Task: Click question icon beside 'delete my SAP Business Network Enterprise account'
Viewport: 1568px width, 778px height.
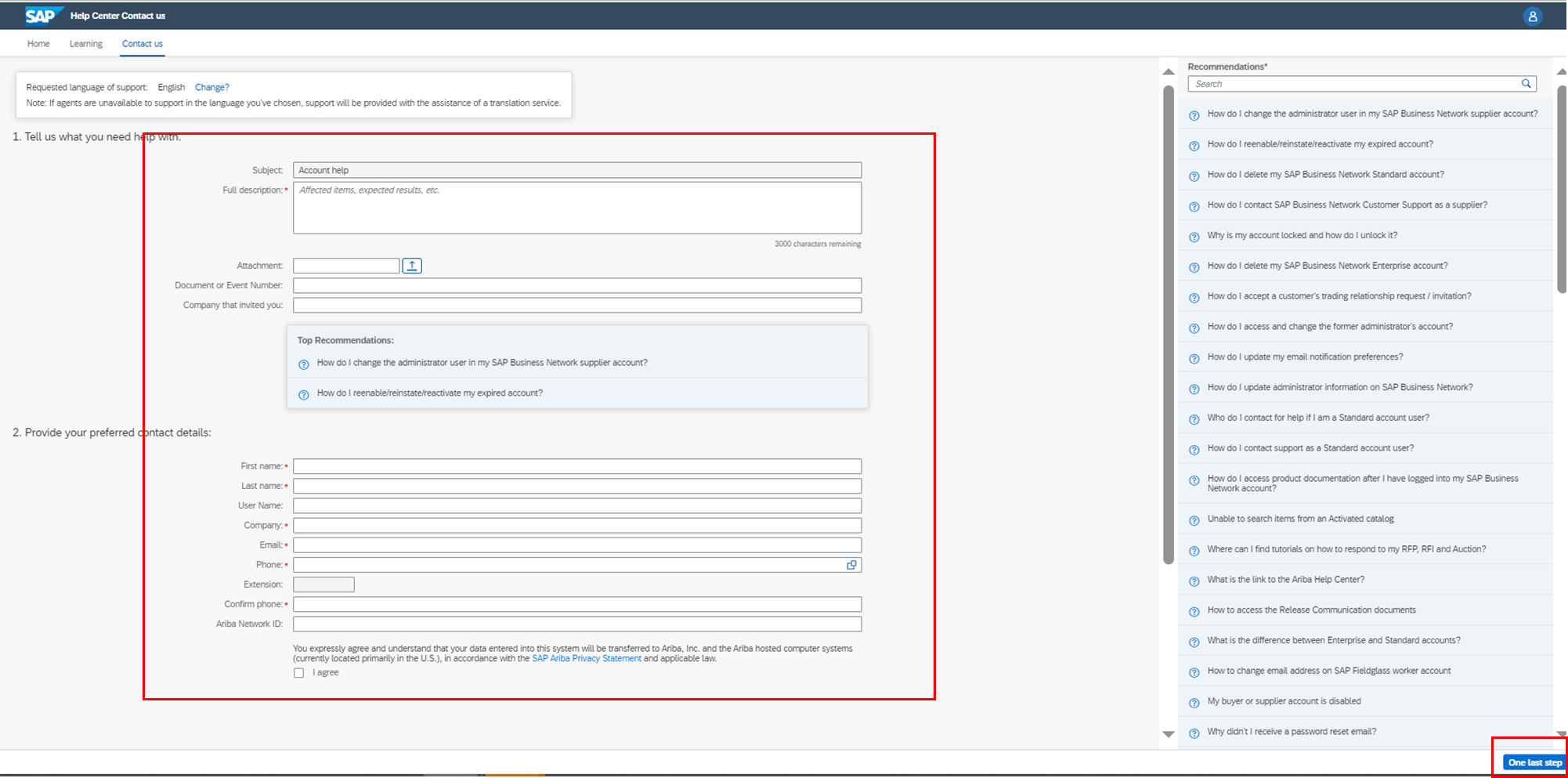Action: click(x=1194, y=268)
